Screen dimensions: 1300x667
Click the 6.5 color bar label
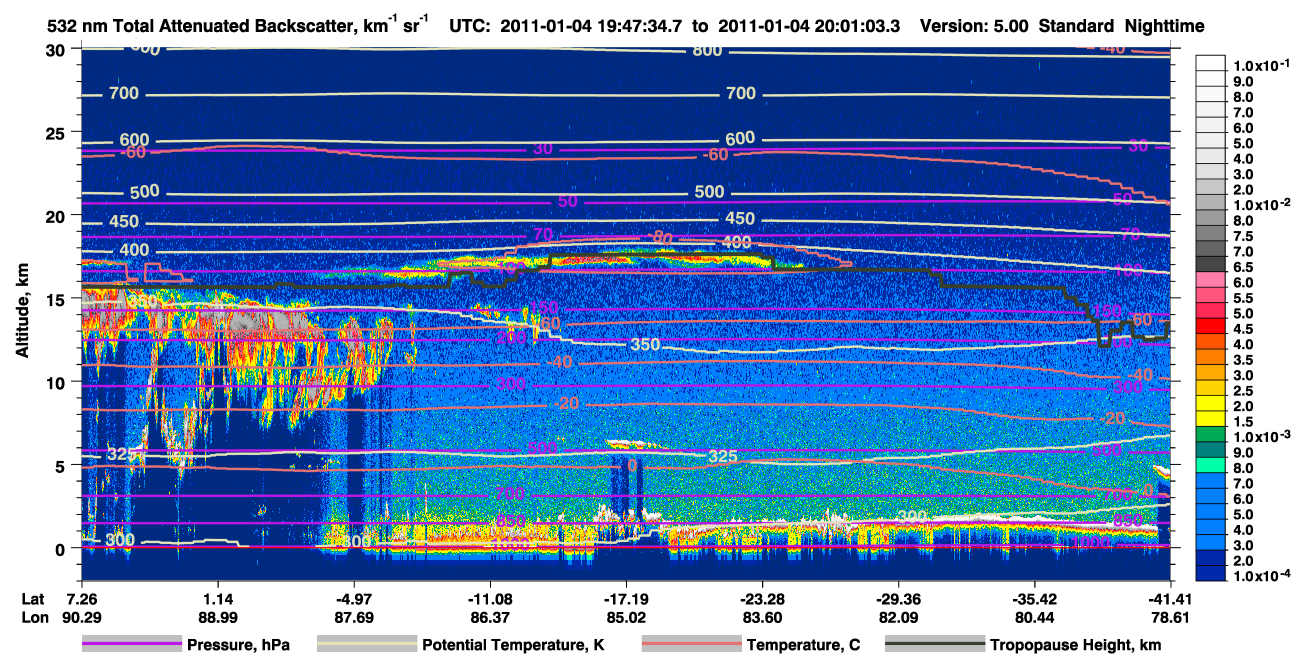1243,268
